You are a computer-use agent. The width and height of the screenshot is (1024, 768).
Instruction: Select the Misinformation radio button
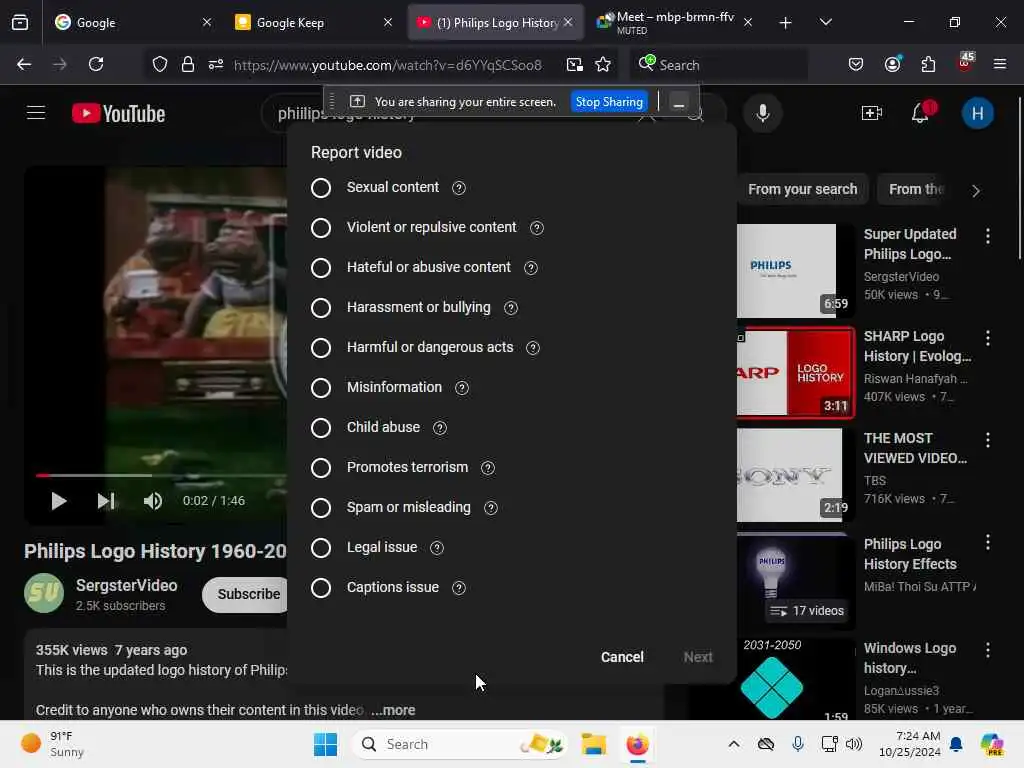(x=321, y=388)
